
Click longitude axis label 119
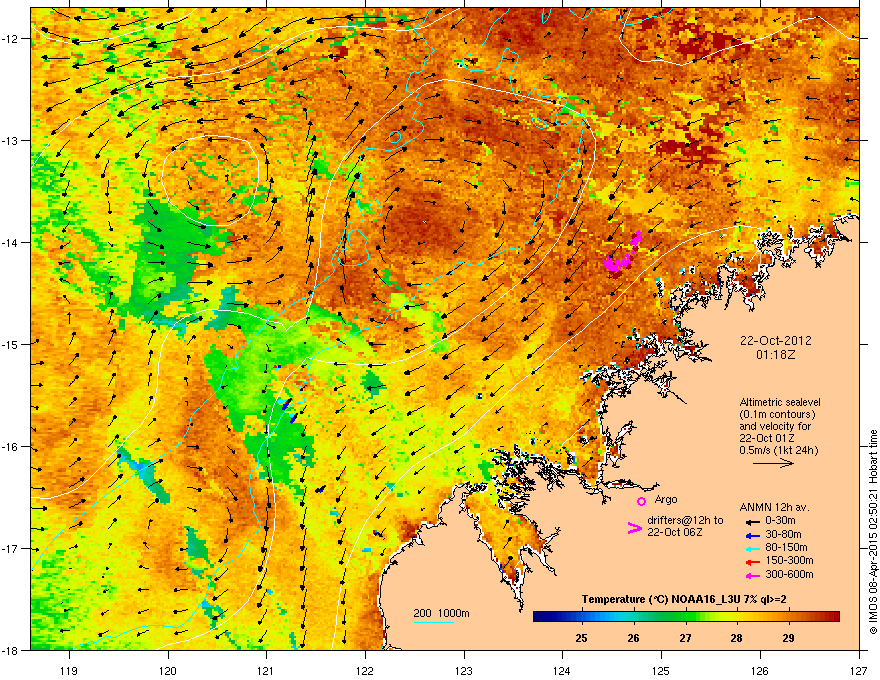(x=69, y=670)
